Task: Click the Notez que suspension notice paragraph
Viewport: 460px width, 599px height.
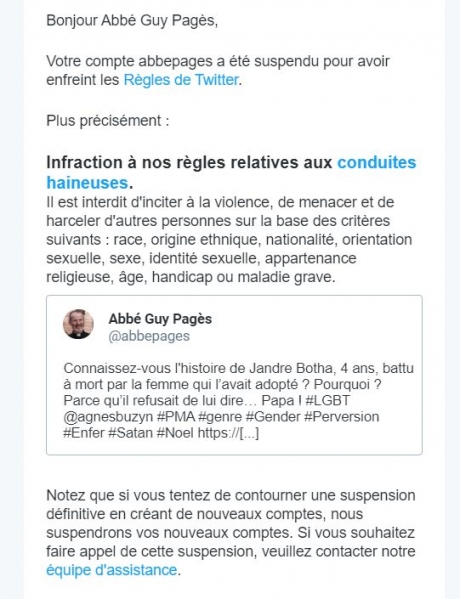Action: pyautogui.click(x=231, y=533)
